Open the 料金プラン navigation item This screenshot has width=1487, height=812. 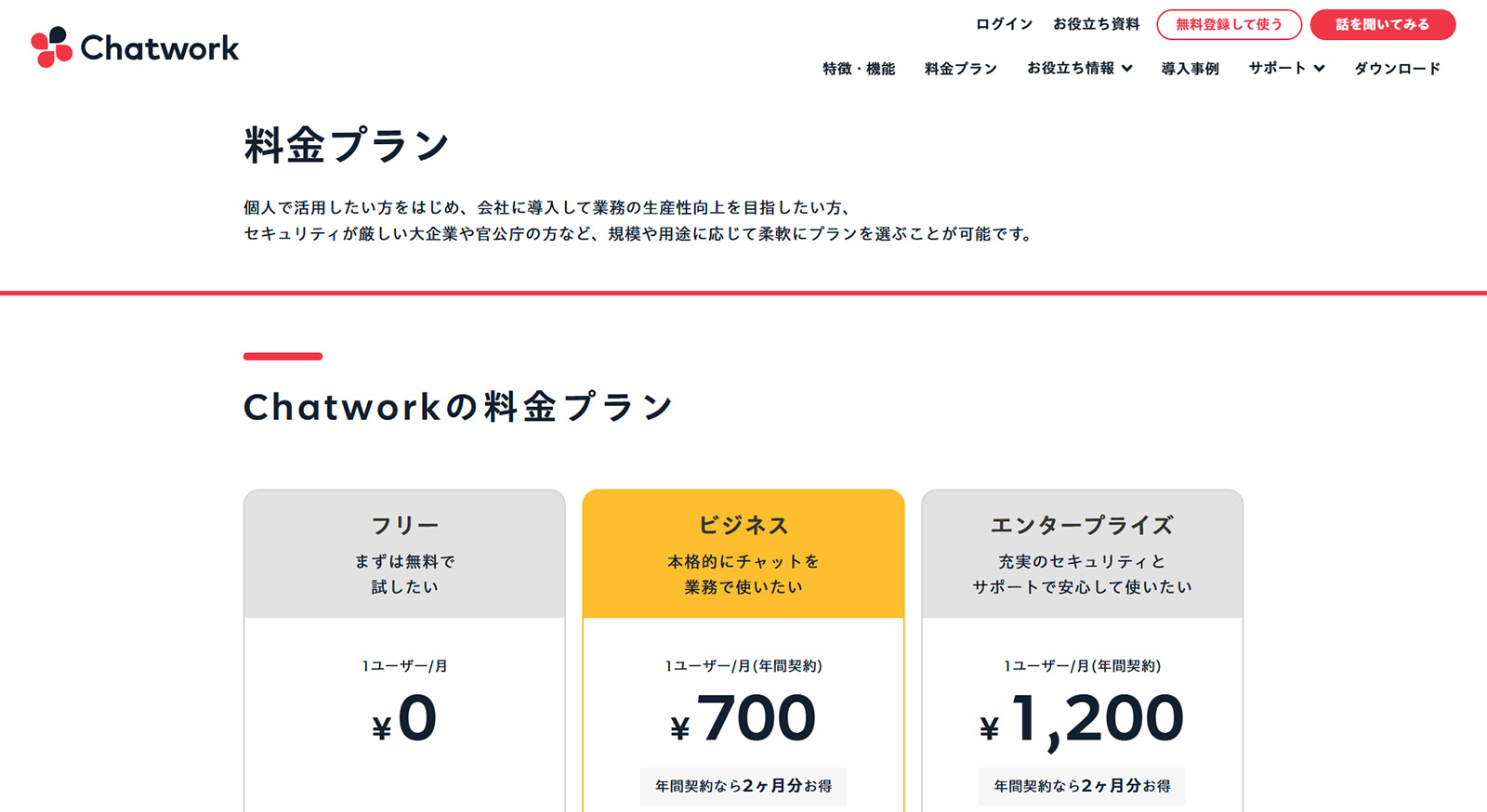pyautogui.click(x=961, y=69)
